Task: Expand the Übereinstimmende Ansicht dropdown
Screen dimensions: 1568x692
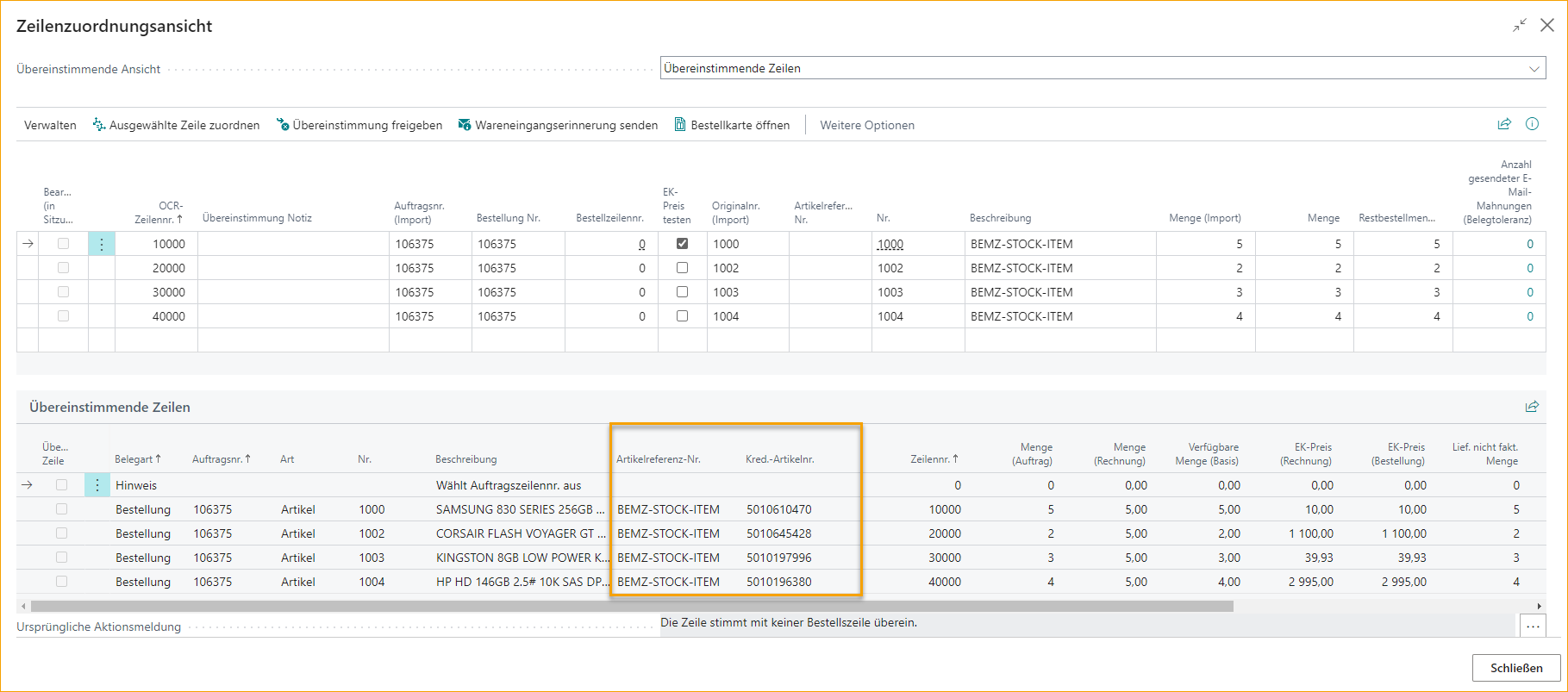Action: [1534, 68]
